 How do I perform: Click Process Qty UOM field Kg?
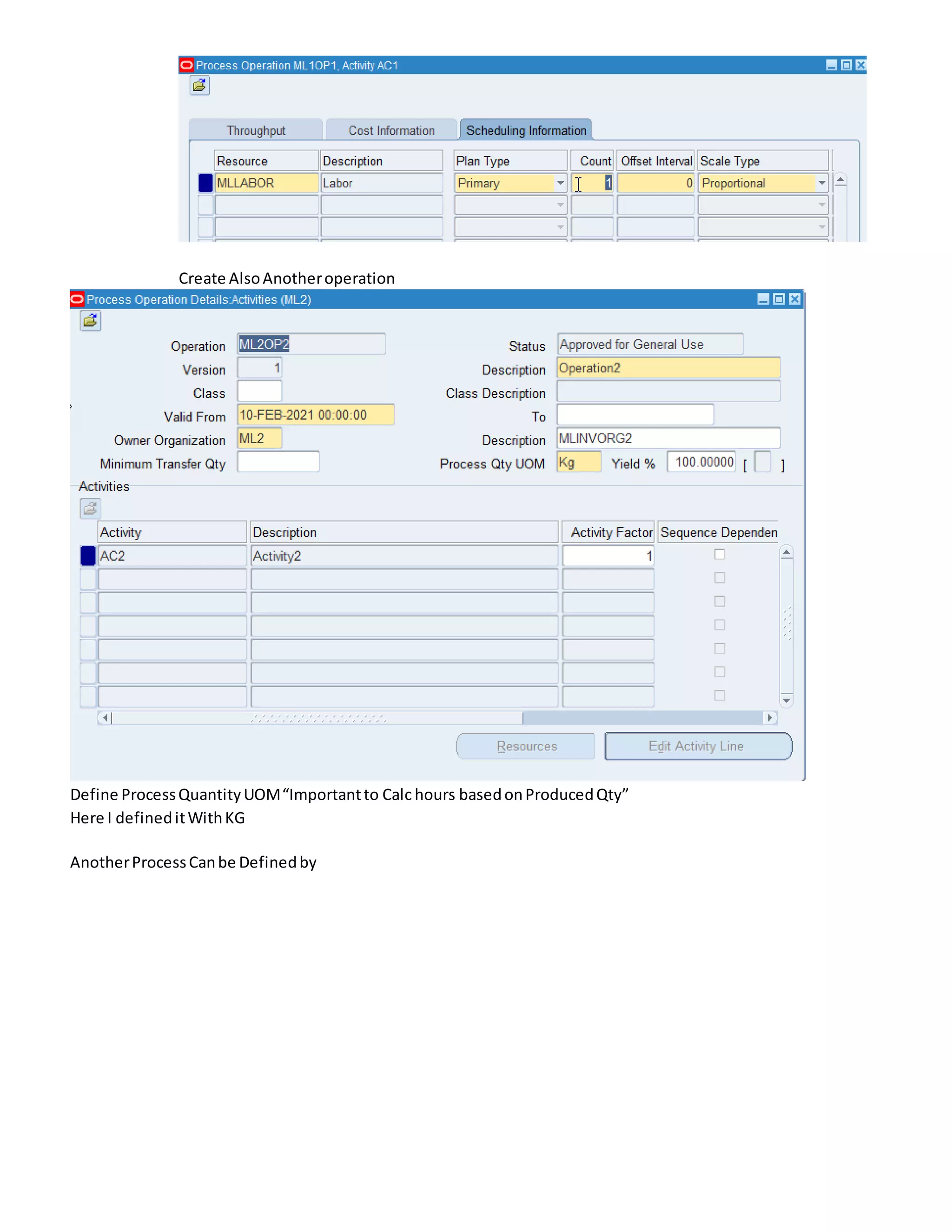click(x=579, y=462)
